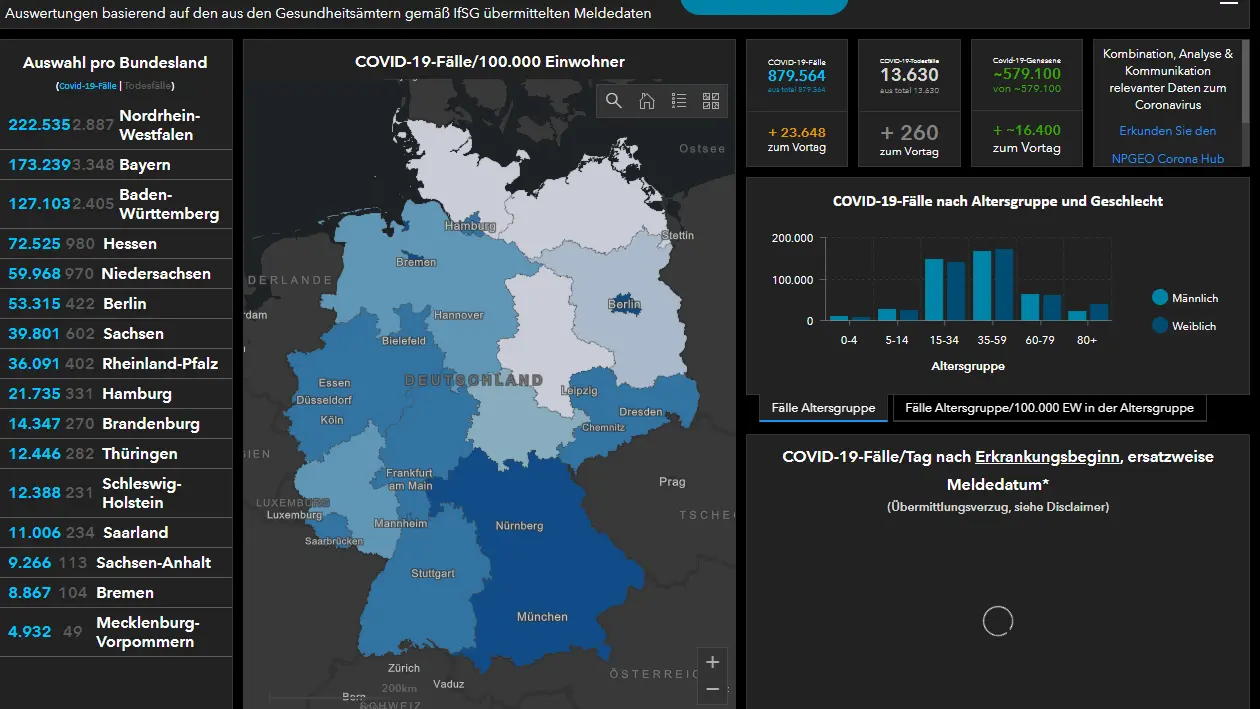Zoom out on the map

click(712, 689)
